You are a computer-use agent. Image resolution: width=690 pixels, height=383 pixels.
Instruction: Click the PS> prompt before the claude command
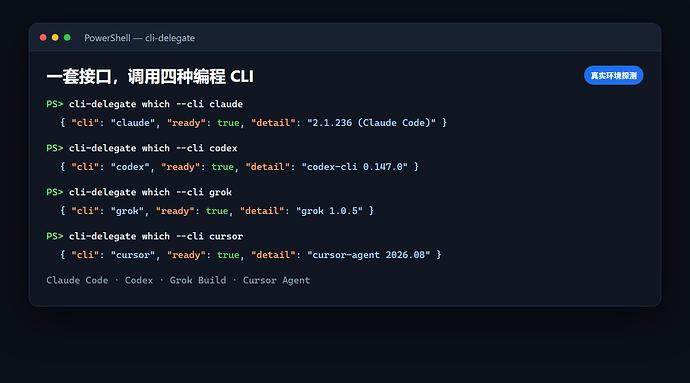[55, 104]
